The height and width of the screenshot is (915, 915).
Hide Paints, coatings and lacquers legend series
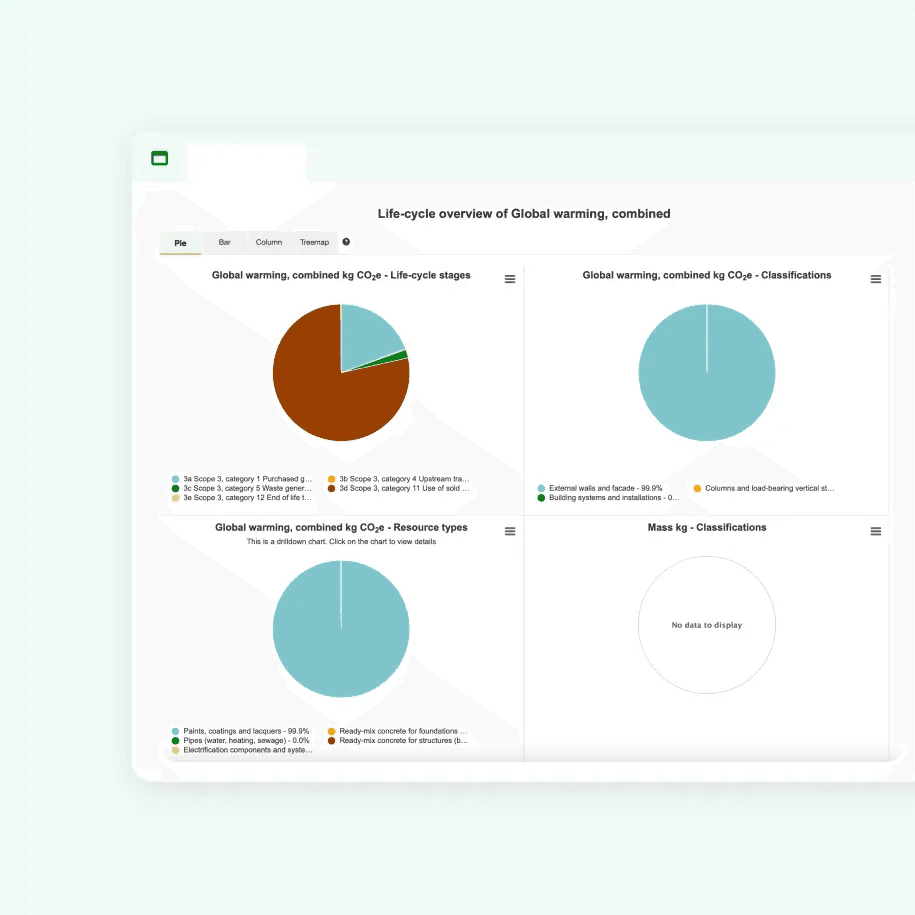coord(245,731)
